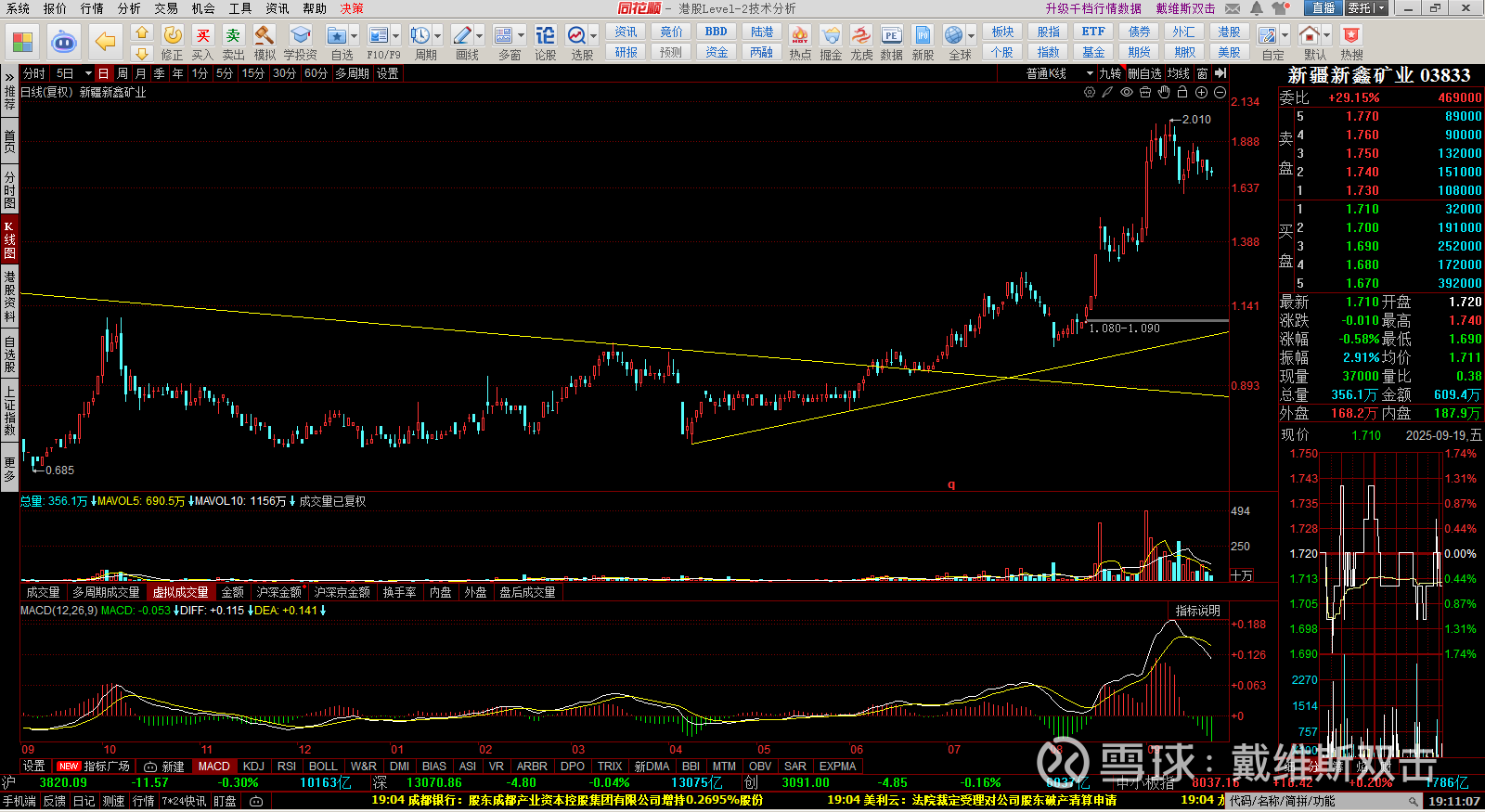Toggle the eye visibility icon above the chart
Viewport: 1485px width, 812px height.
tap(1127, 92)
